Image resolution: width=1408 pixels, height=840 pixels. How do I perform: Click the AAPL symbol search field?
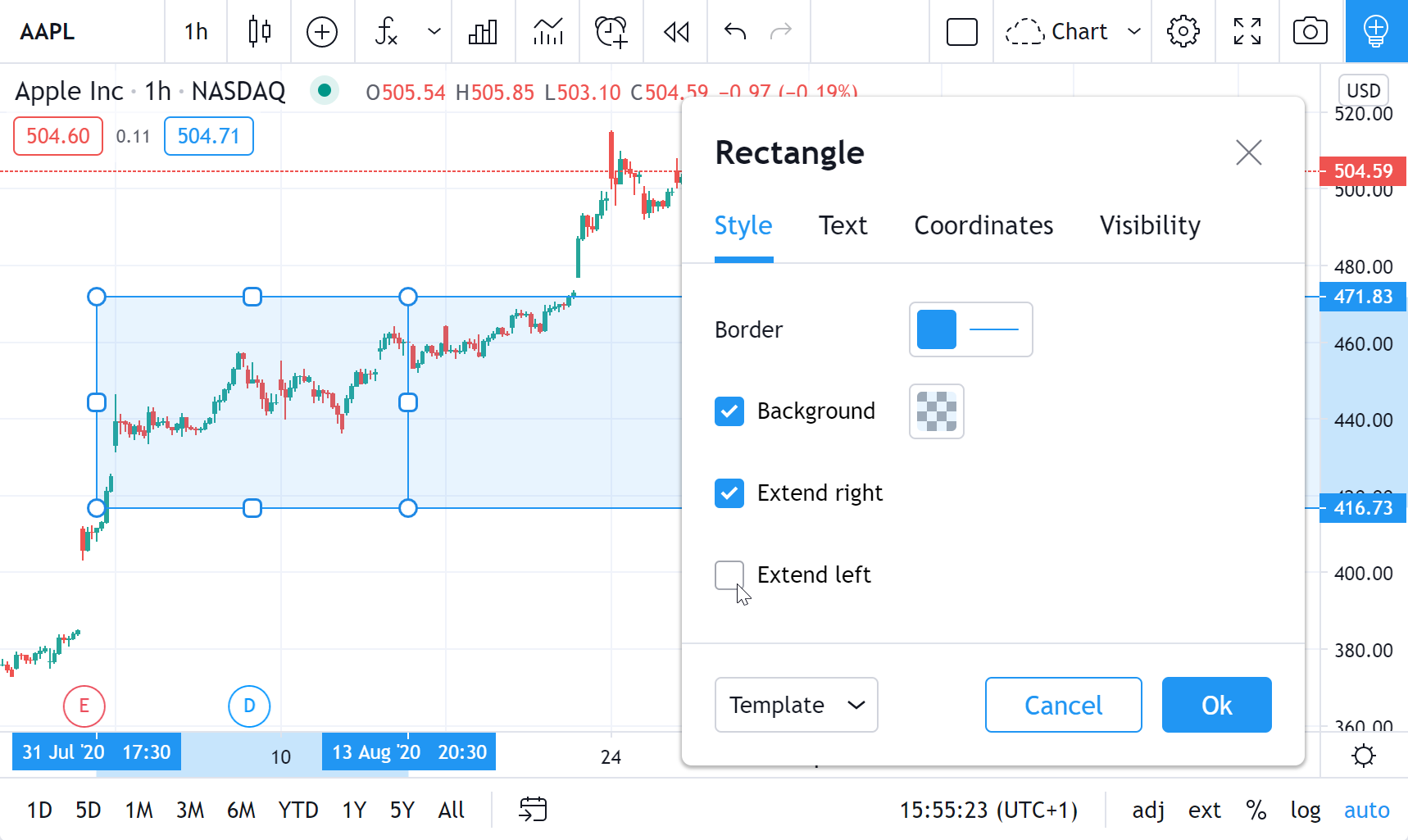(x=48, y=32)
